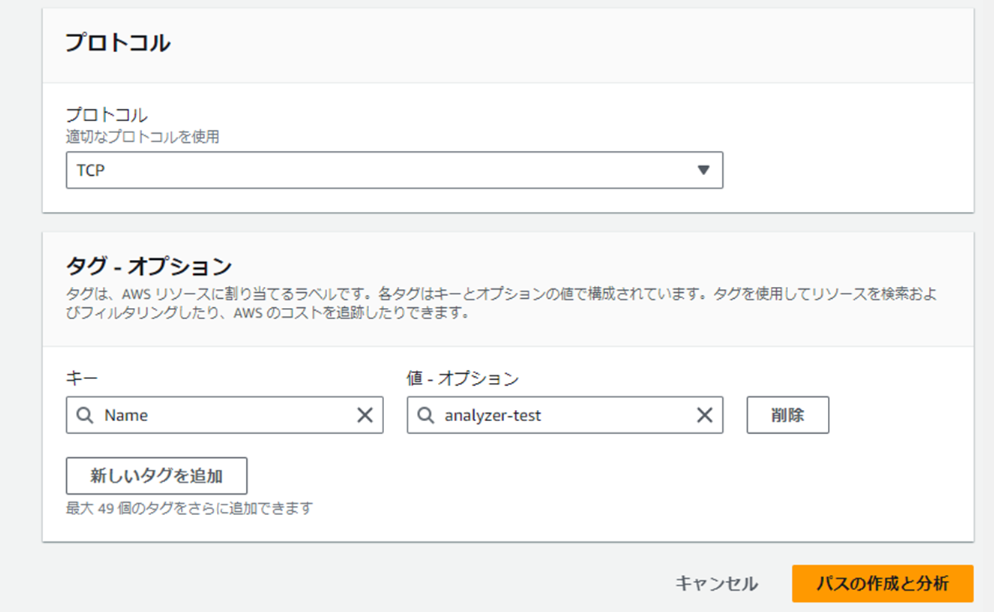Click the tag description paragraph about AWS リソース
994x612 pixels.
(x=501, y=303)
